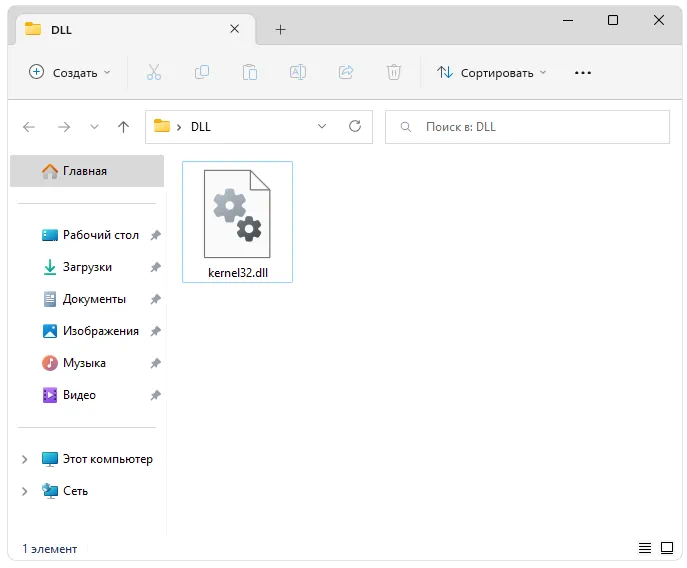The width and height of the screenshot is (687, 568).
Task: Refresh the DLL folder view
Action: tap(355, 127)
